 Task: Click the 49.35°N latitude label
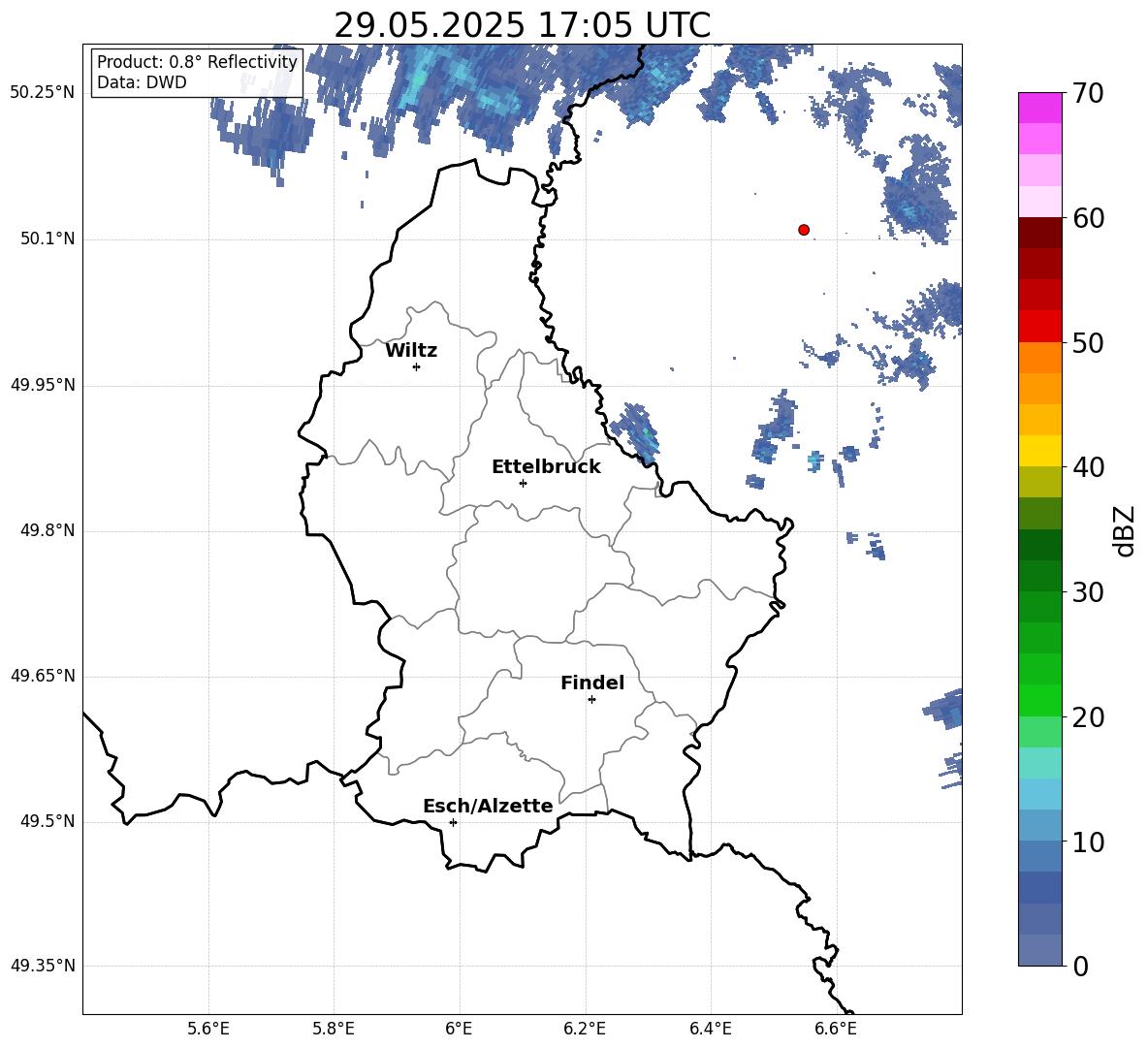click(42, 966)
